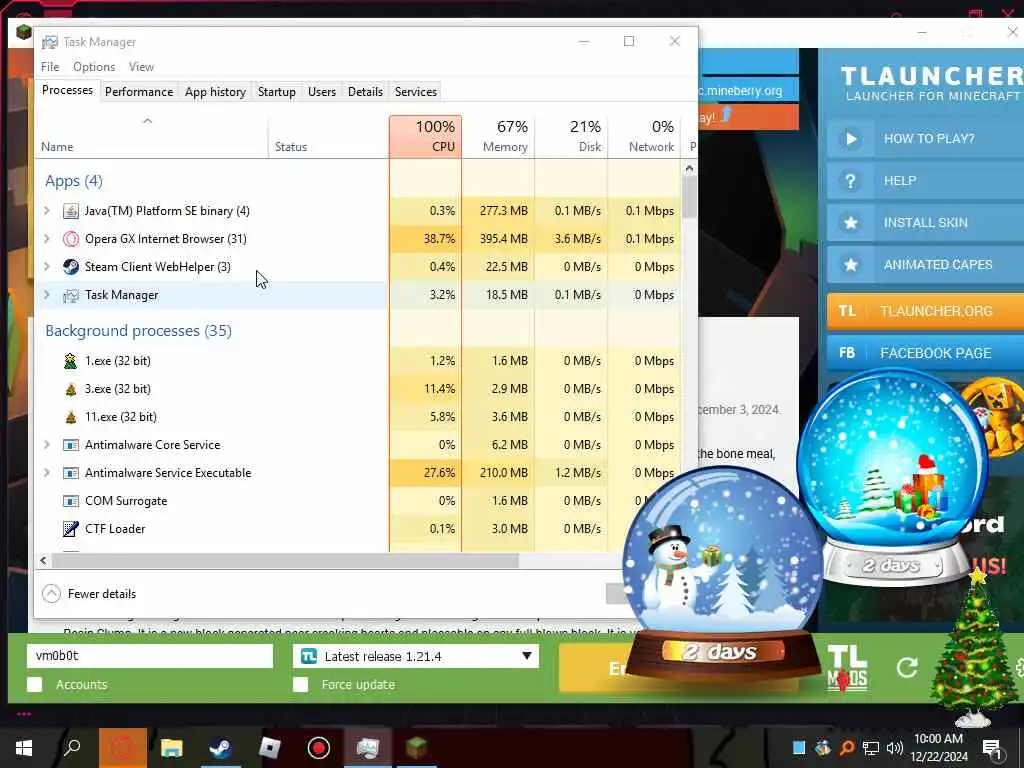Screen dimensions: 1024x768
Task: Click the horizontal scrollbar in Task Manager
Action: pyautogui.click(x=285, y=560)
